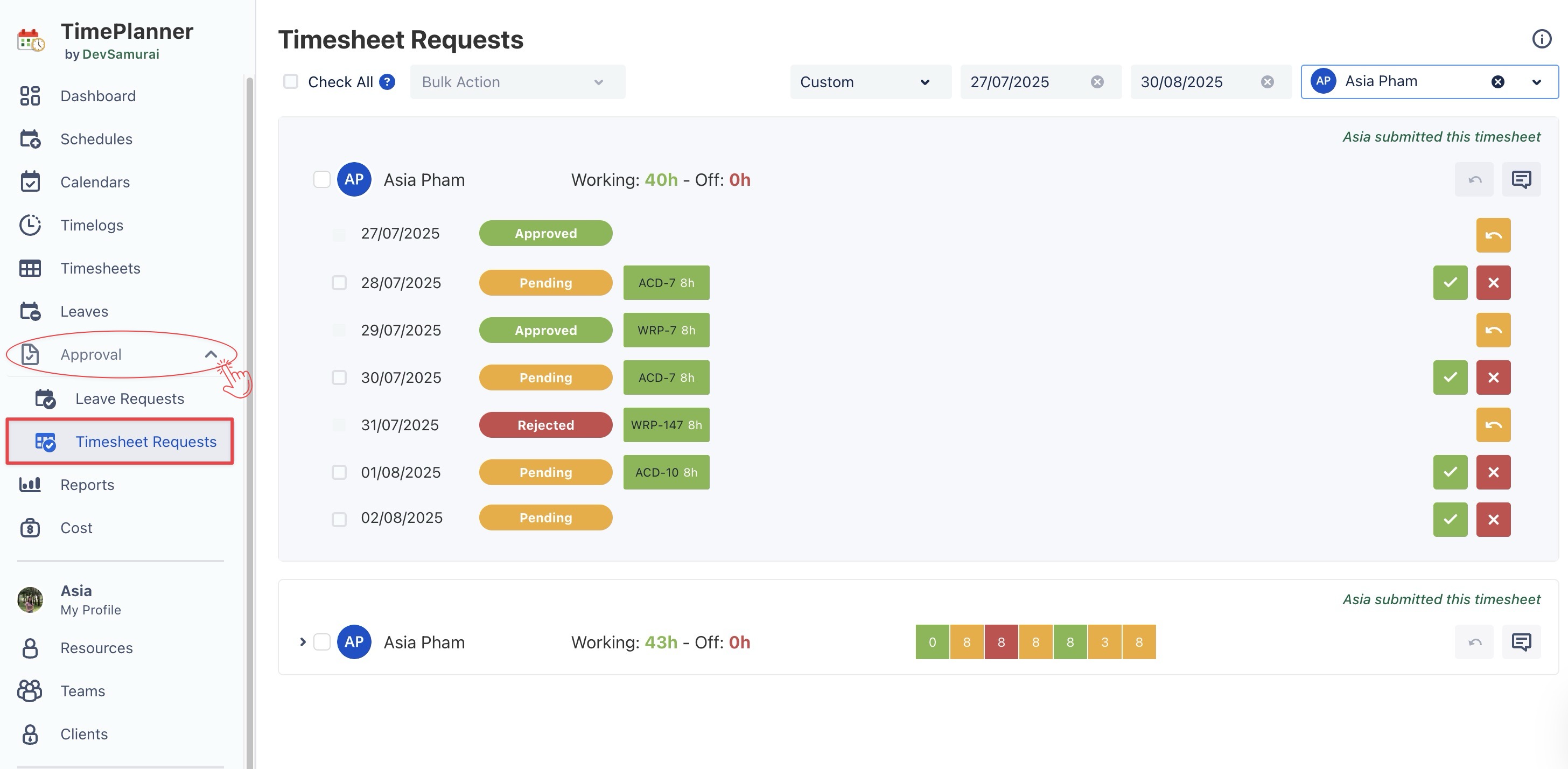Screen dimensions: 1568x769
Task: Open the Custom date range dropdown
Action: coord(870,82)
